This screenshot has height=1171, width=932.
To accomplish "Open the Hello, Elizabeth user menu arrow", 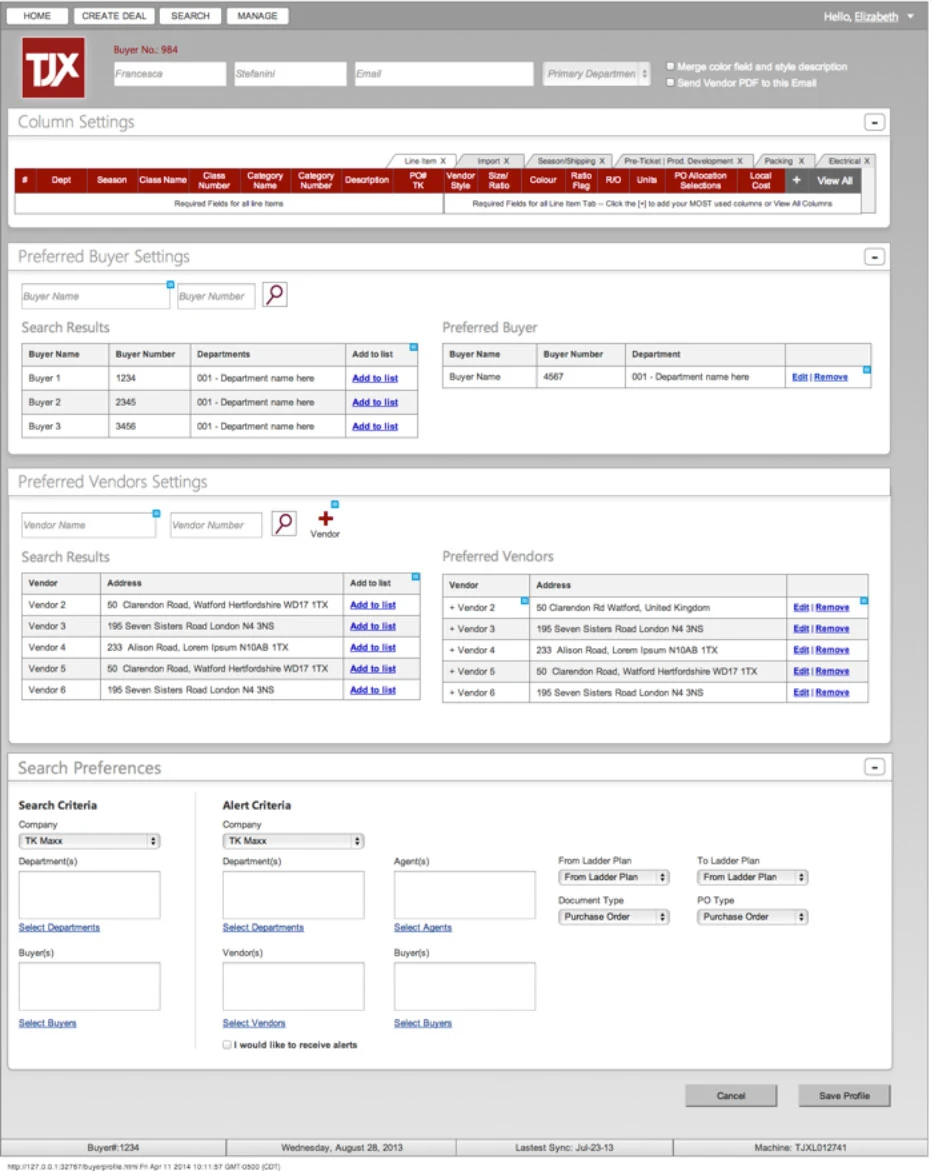I will (x=910, y=16).
